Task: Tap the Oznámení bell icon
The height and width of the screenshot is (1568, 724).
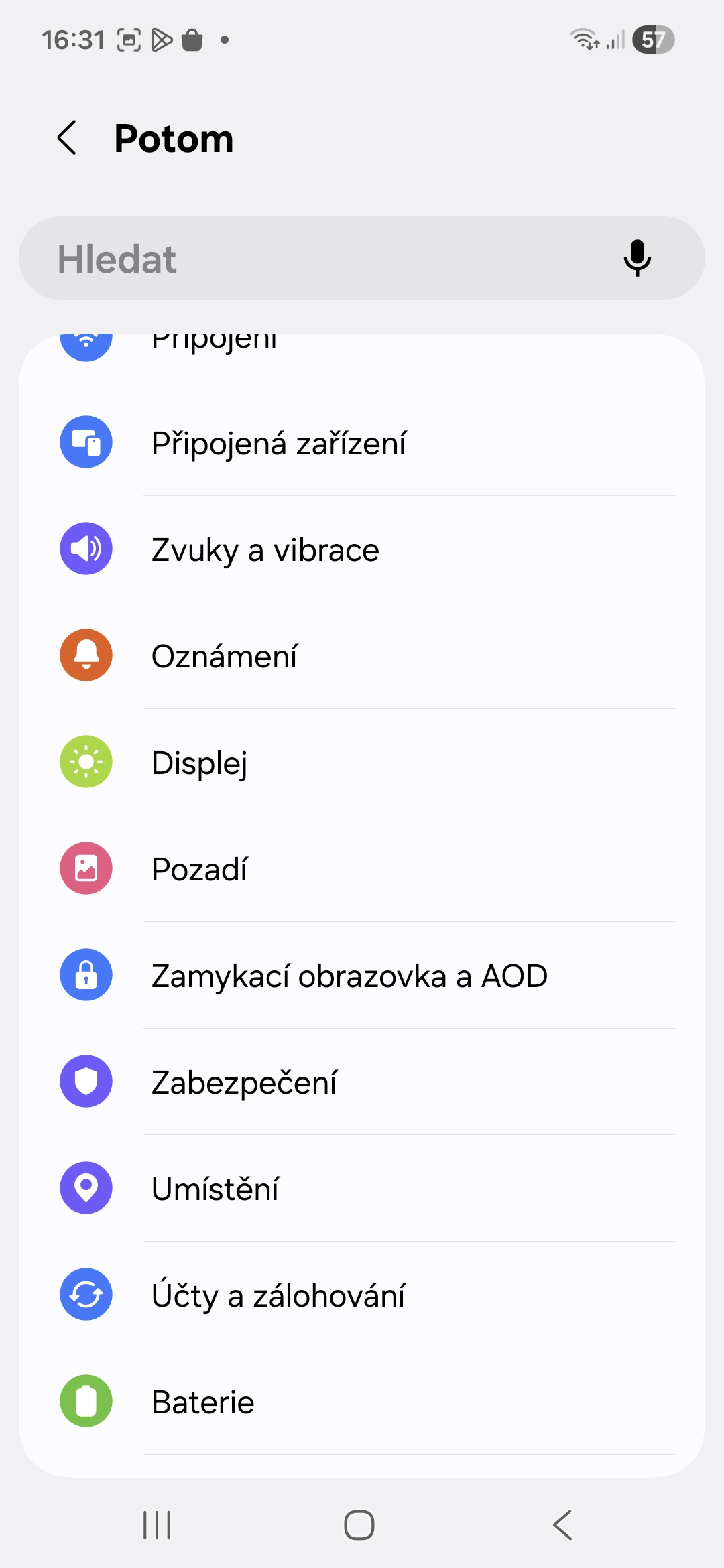Action: [x=86, y=655]
